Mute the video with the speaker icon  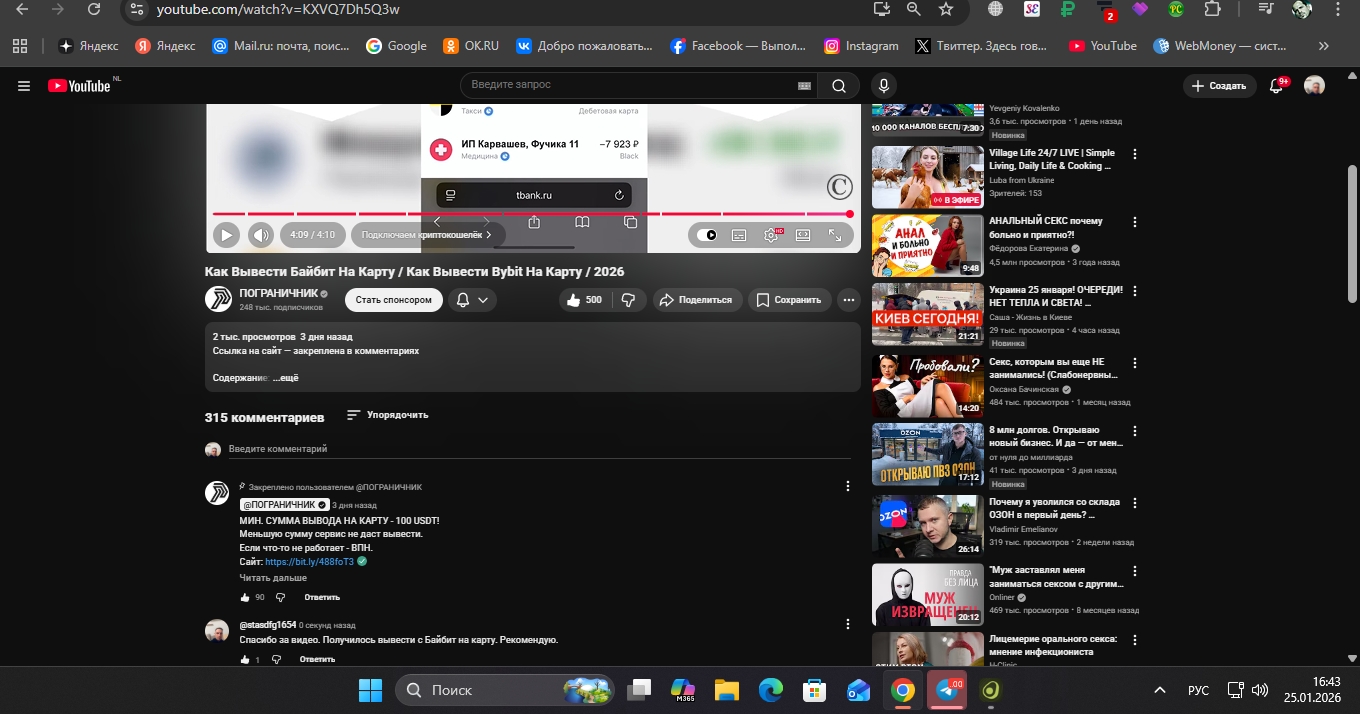coord(261,235)
